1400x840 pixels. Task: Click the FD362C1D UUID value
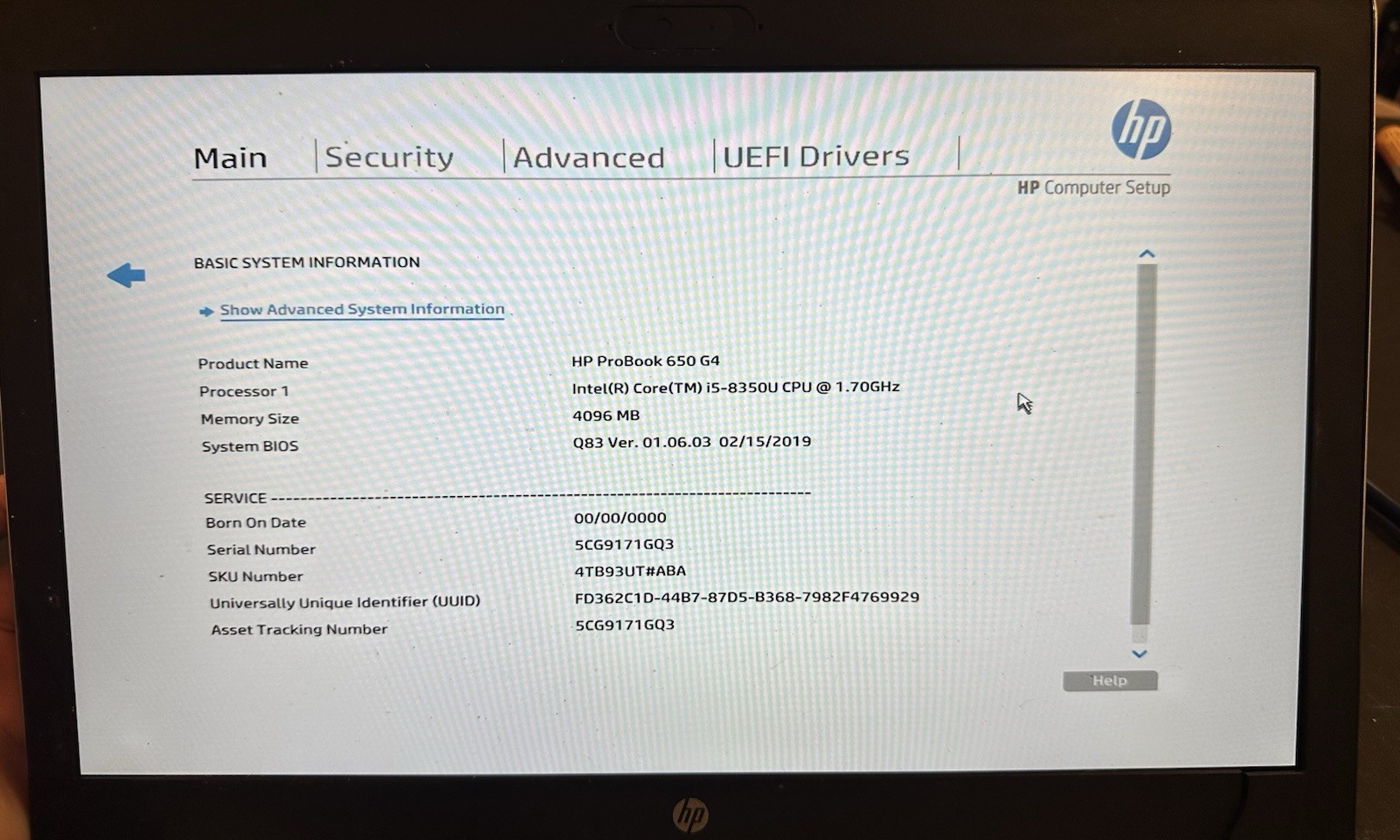click(747, 597)
